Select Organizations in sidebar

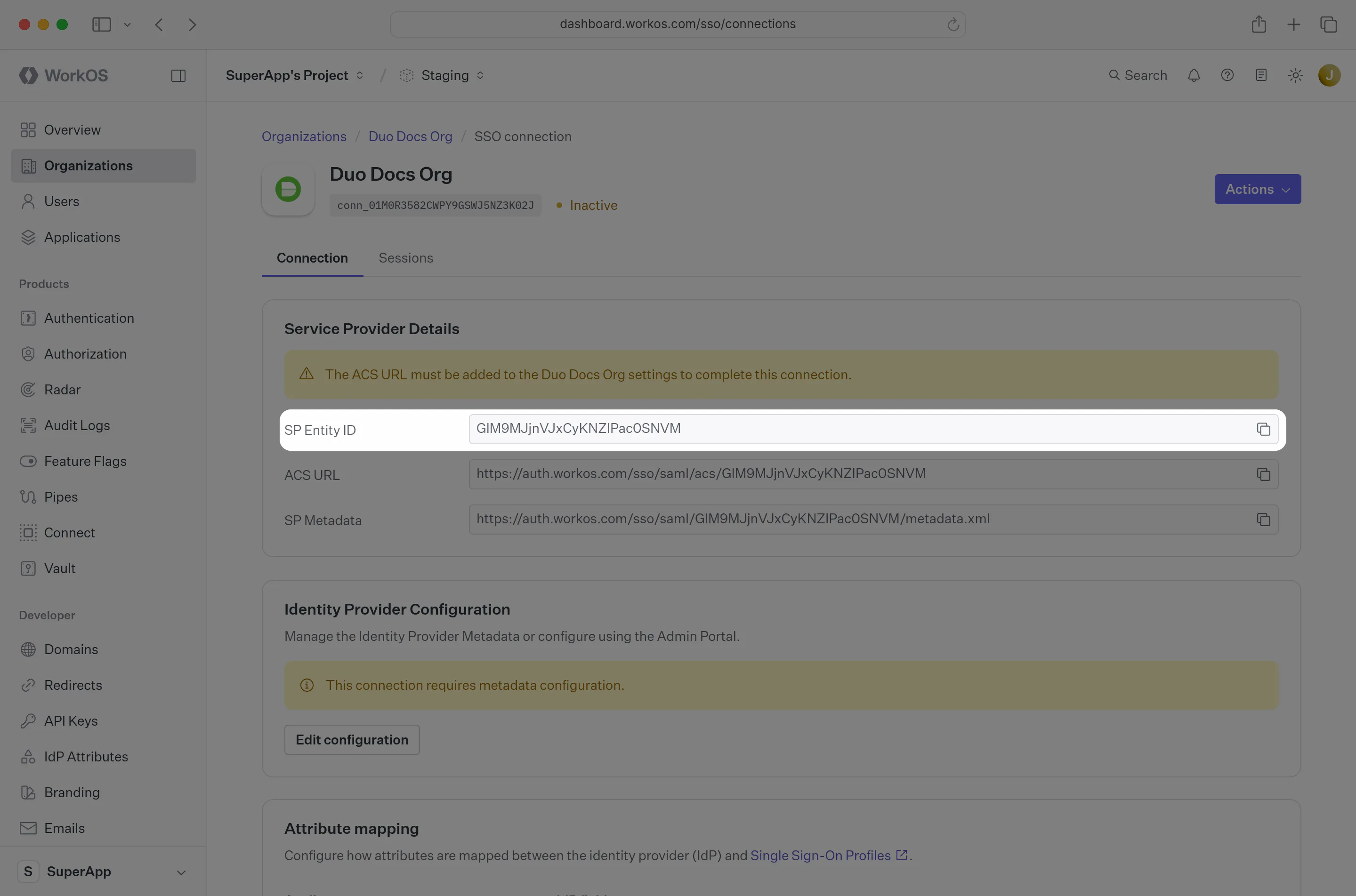tap(104, 166)
